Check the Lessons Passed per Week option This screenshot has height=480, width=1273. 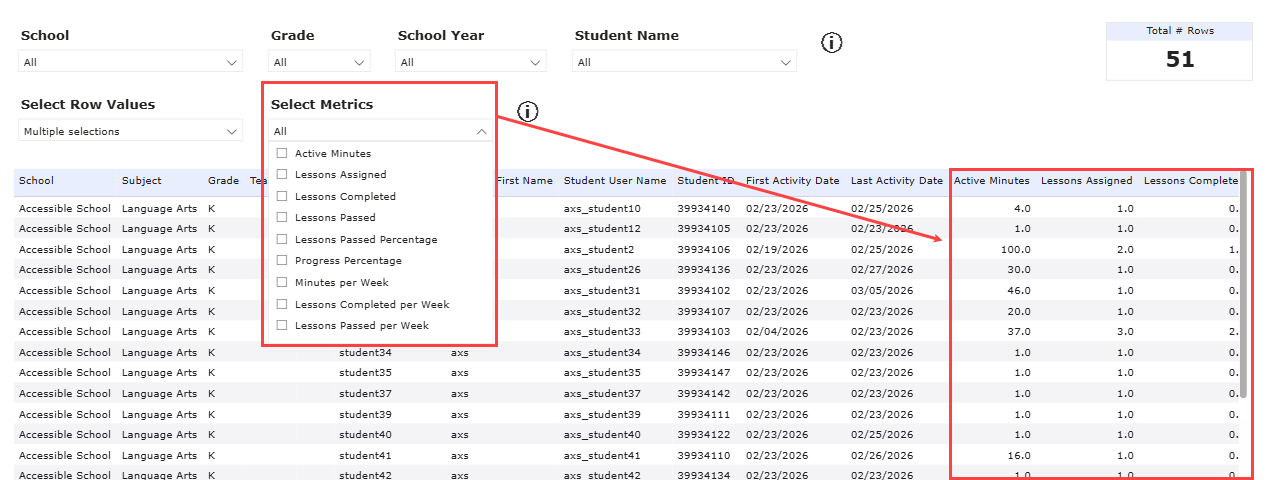click(282, 326)
